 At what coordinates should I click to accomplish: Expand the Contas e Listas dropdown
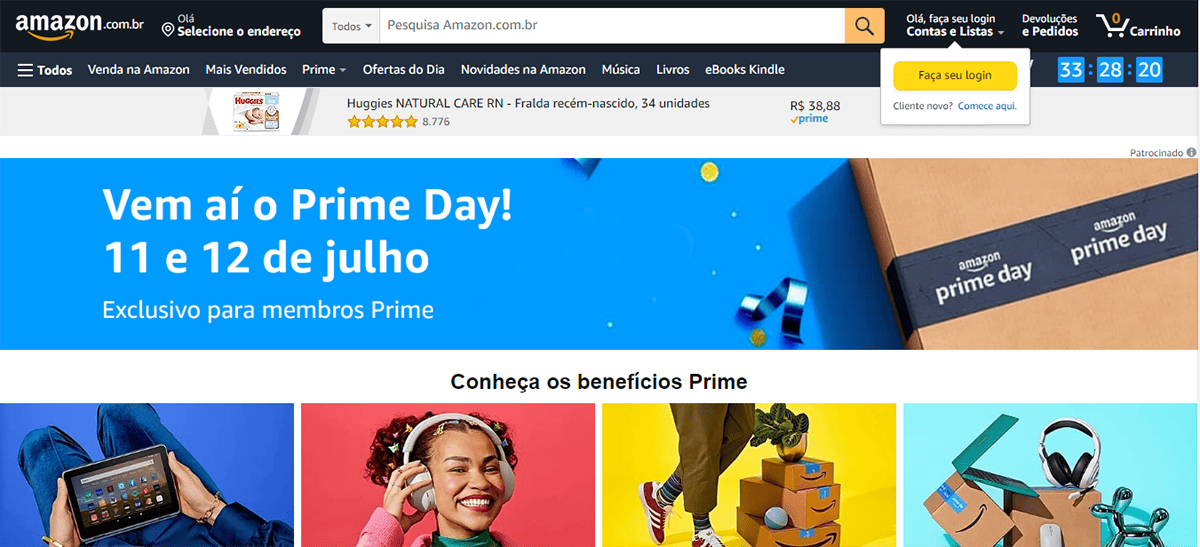pyautogui.click(x=955, y=32)
